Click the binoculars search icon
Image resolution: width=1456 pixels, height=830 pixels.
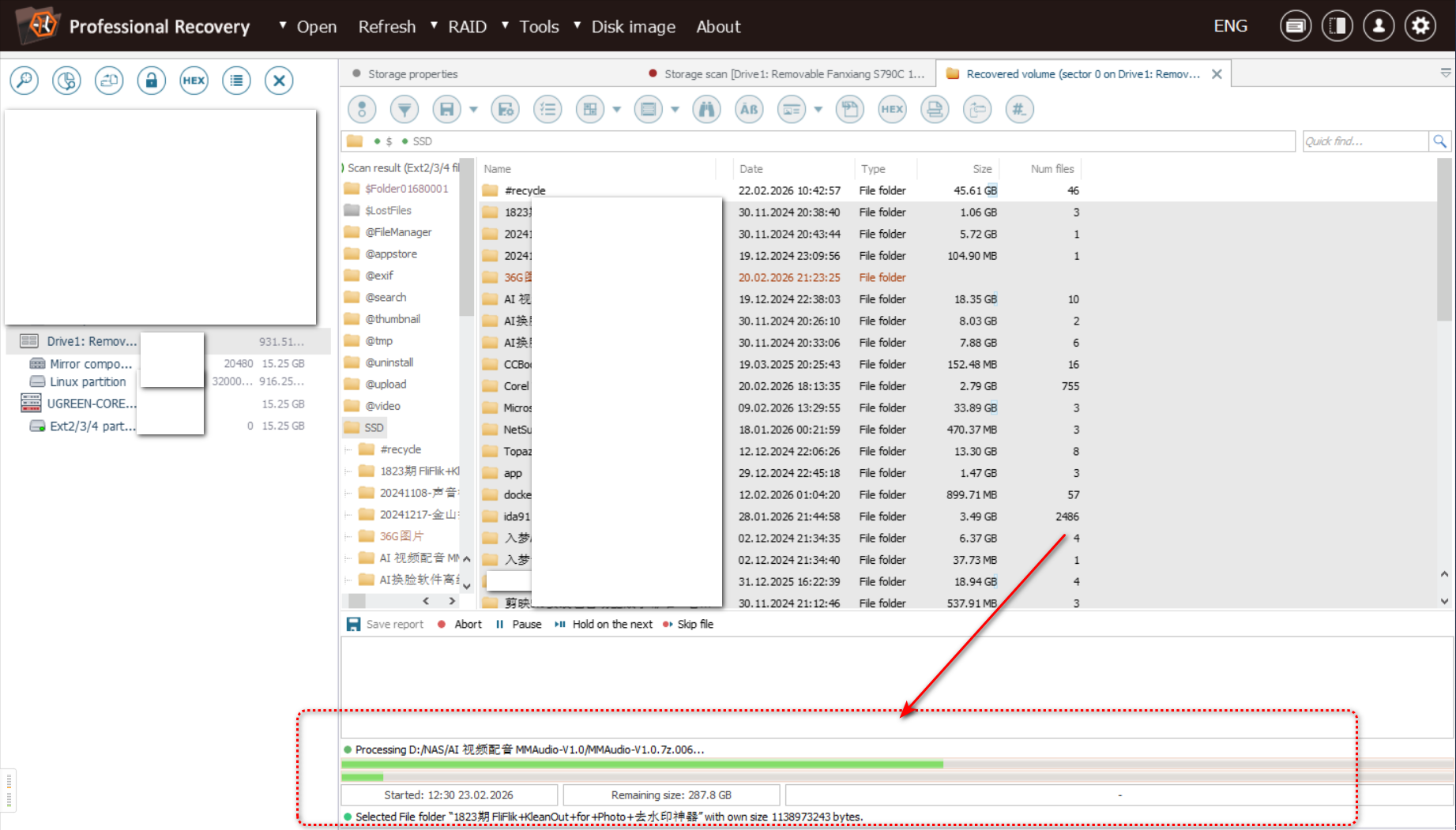pos(706,110)
